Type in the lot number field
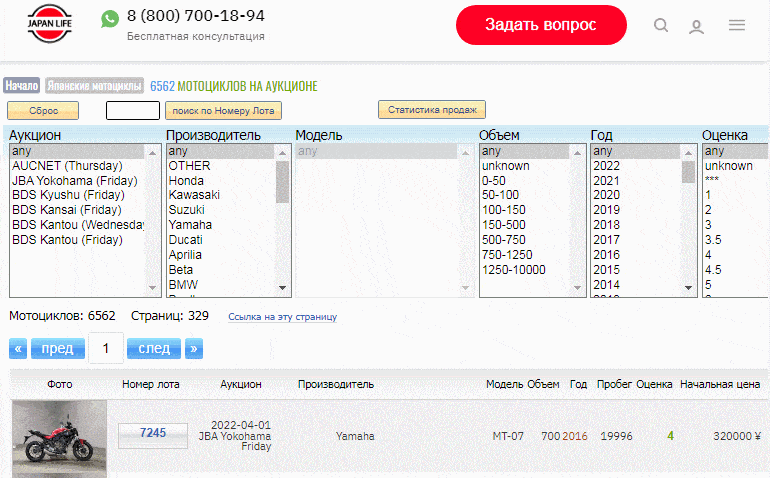 (x=132, y=111)
